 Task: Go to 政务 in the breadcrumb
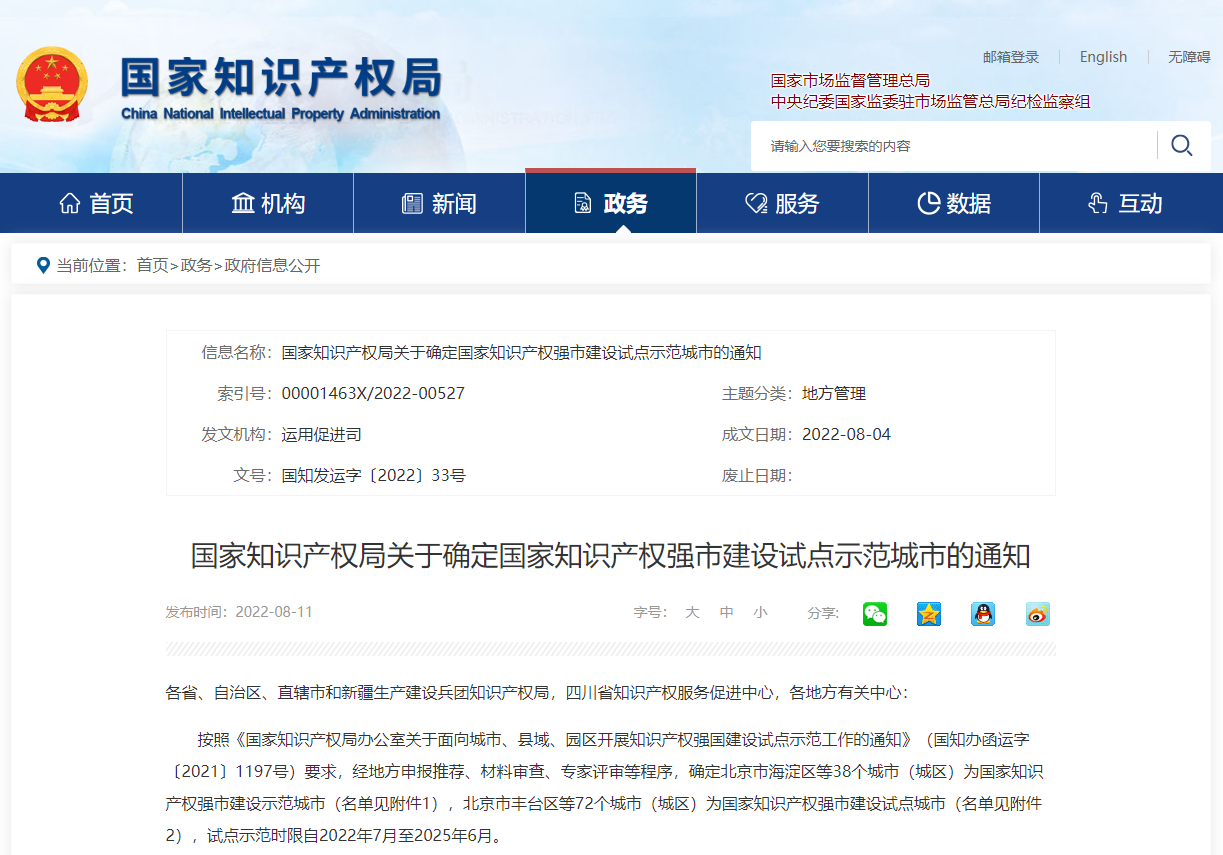tap(196, 265)
